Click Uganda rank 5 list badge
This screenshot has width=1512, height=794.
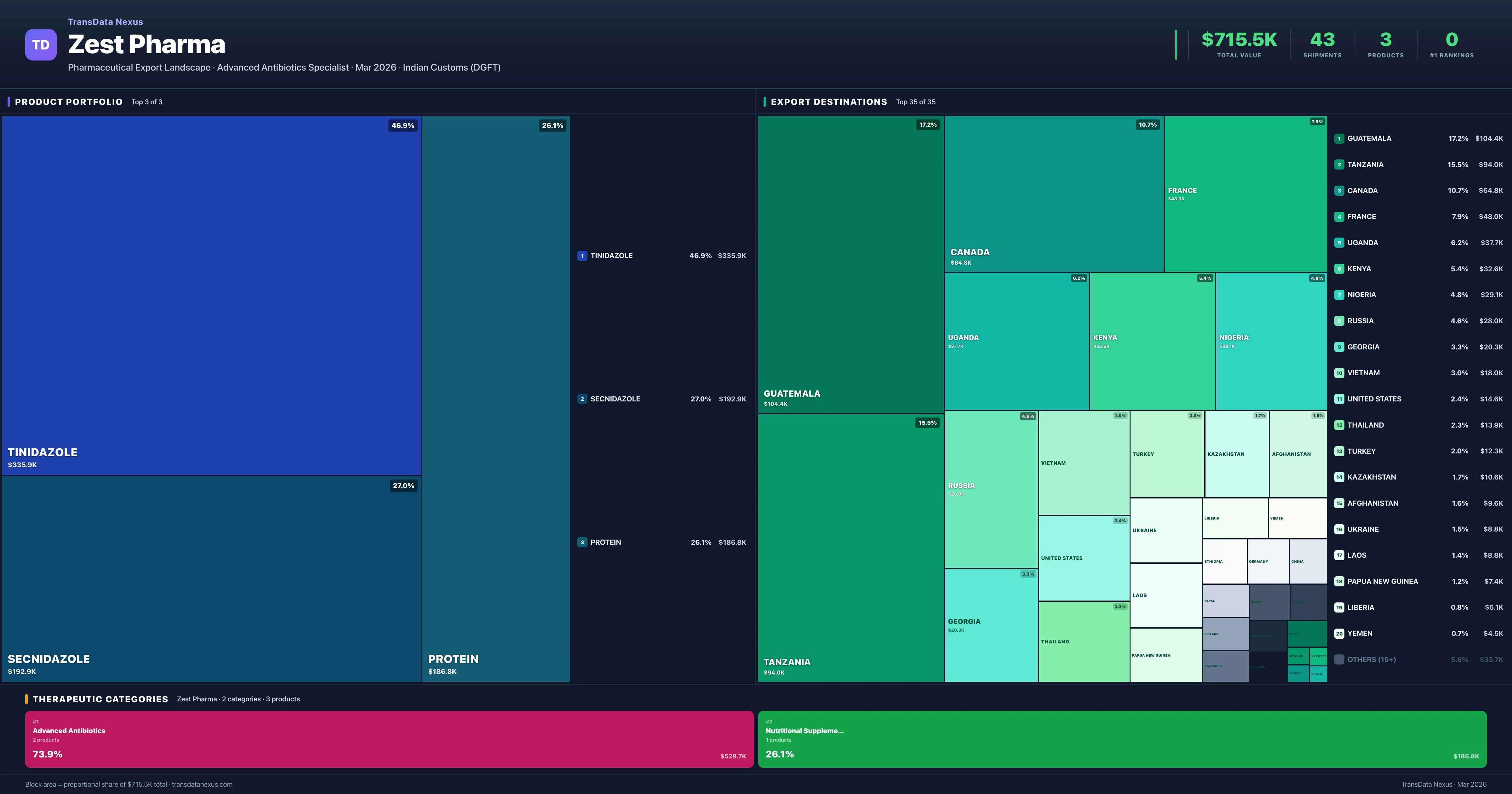pyautogui.click(x=1339, y=243)
